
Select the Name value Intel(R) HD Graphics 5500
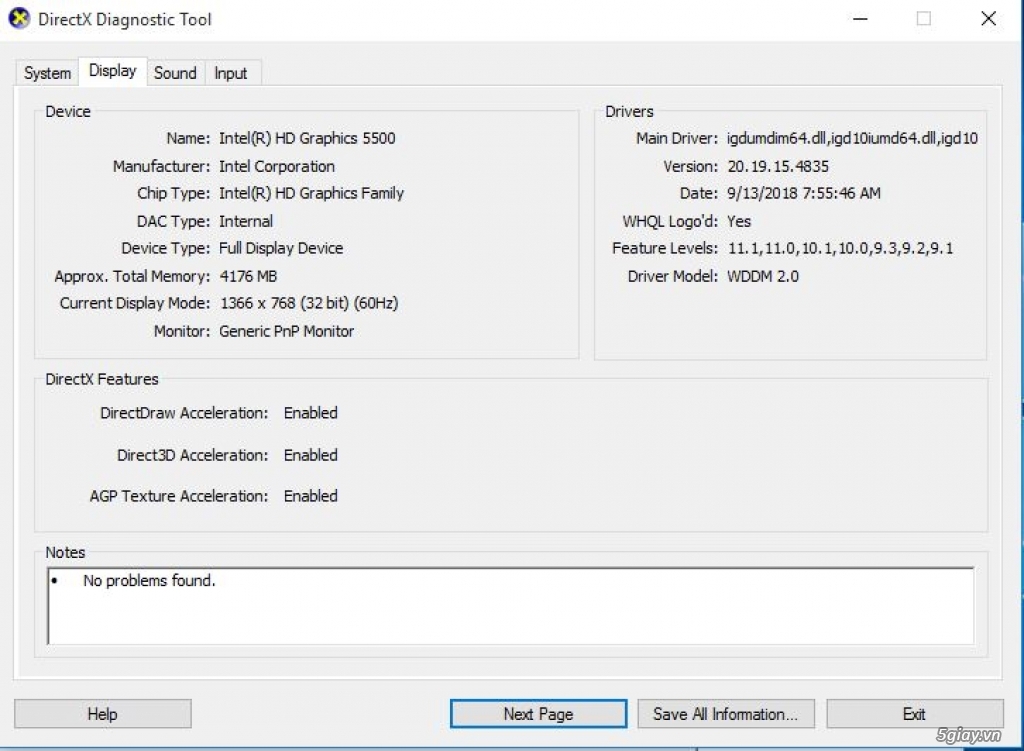tap(306, 138)
